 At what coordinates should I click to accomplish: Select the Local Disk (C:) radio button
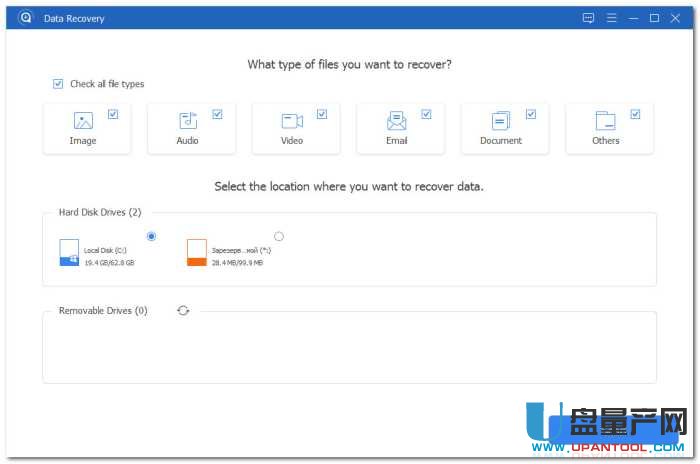(151, 236)
